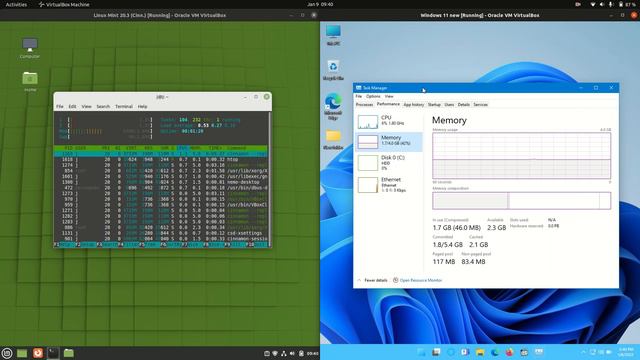The width and height of the screenshot is (640, 360).
Task: Open VirtualBox Machine app menu in top bar
Action: (x=64, y=4)
